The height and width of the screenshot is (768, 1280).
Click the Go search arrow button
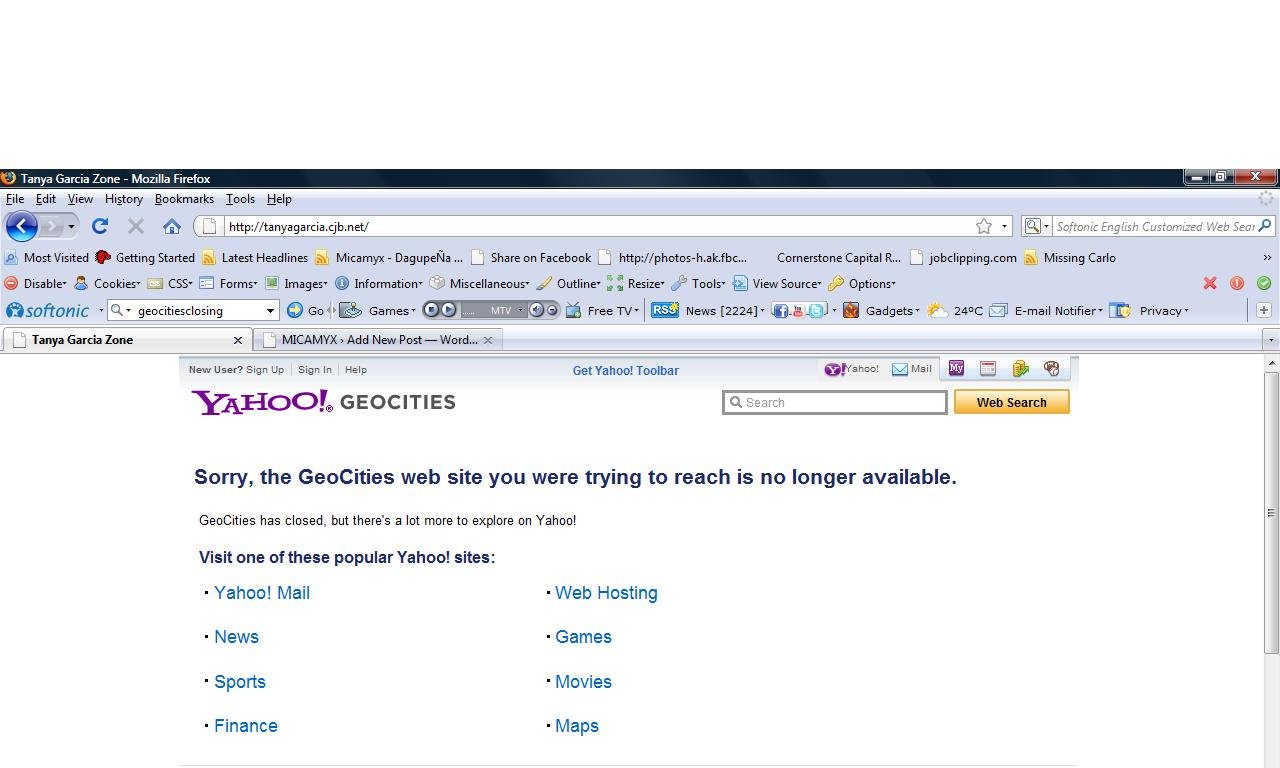coord(306,310)
